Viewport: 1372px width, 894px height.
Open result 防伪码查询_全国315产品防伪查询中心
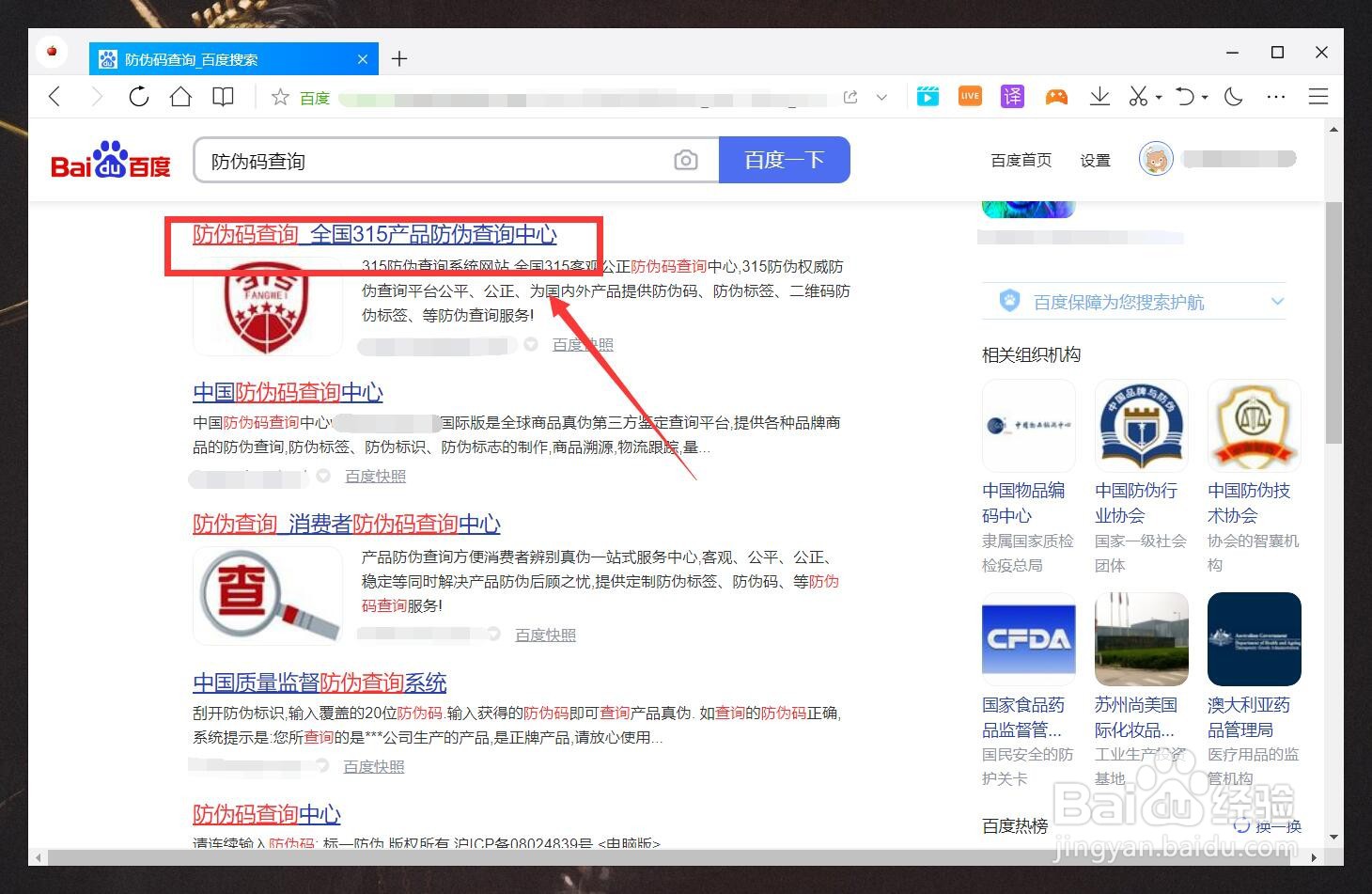[x=375, y=234]
